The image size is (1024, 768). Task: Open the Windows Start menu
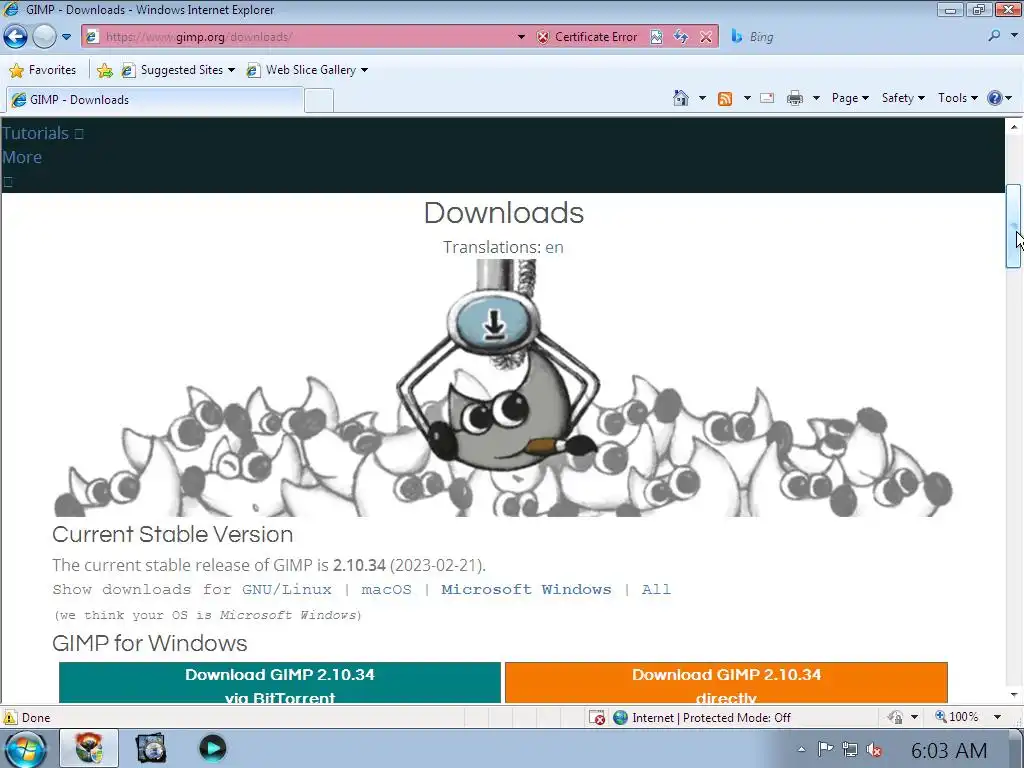pyautogui.click(x=25, y=748)
